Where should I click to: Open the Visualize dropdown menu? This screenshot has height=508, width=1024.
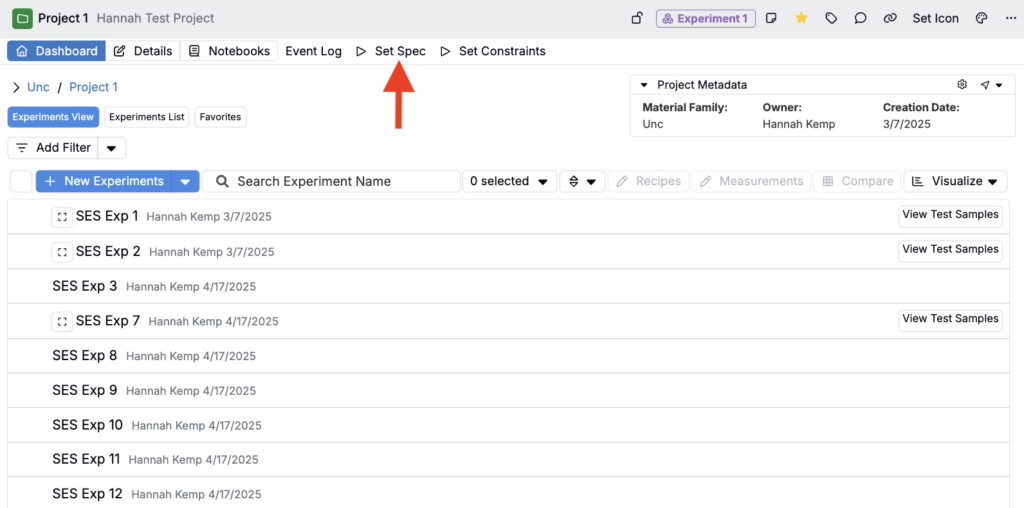[x=955, y=181]
